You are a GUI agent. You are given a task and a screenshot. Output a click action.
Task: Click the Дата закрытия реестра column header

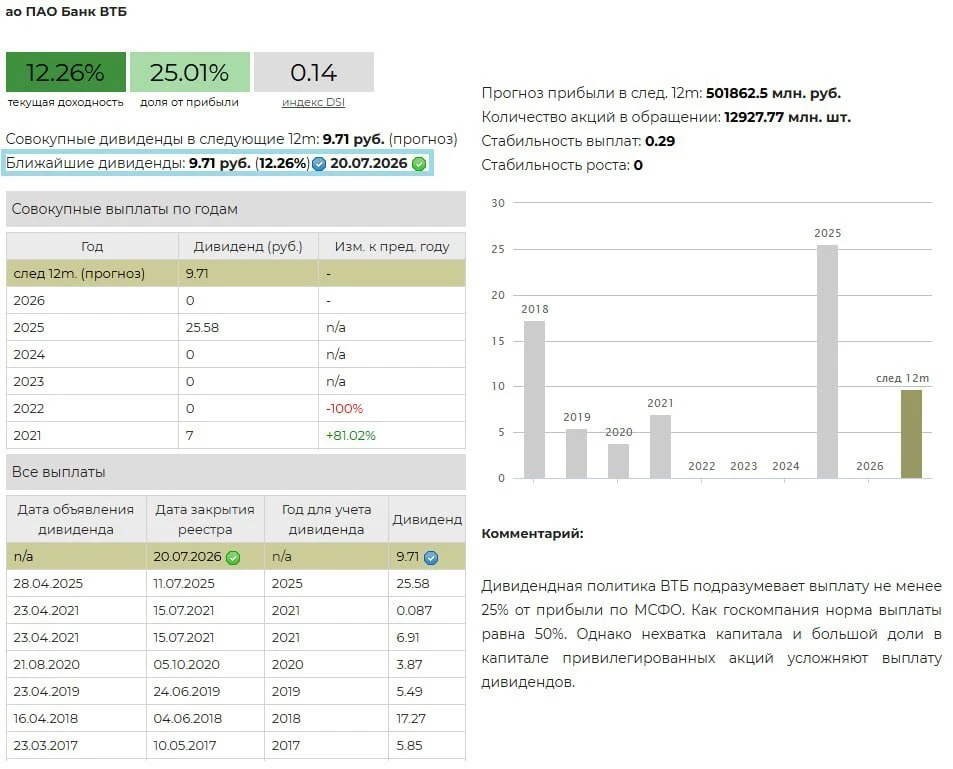[x=205, y=519]
